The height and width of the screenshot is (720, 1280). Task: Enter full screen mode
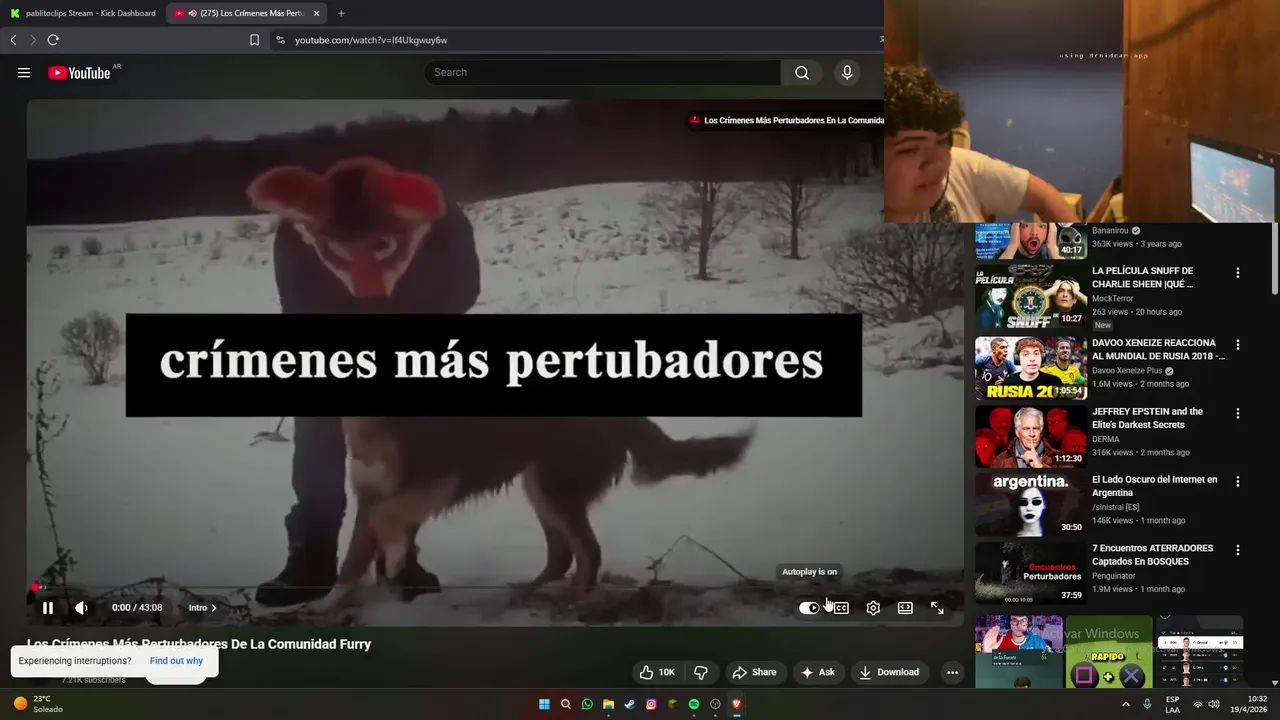tap(937, 608)
